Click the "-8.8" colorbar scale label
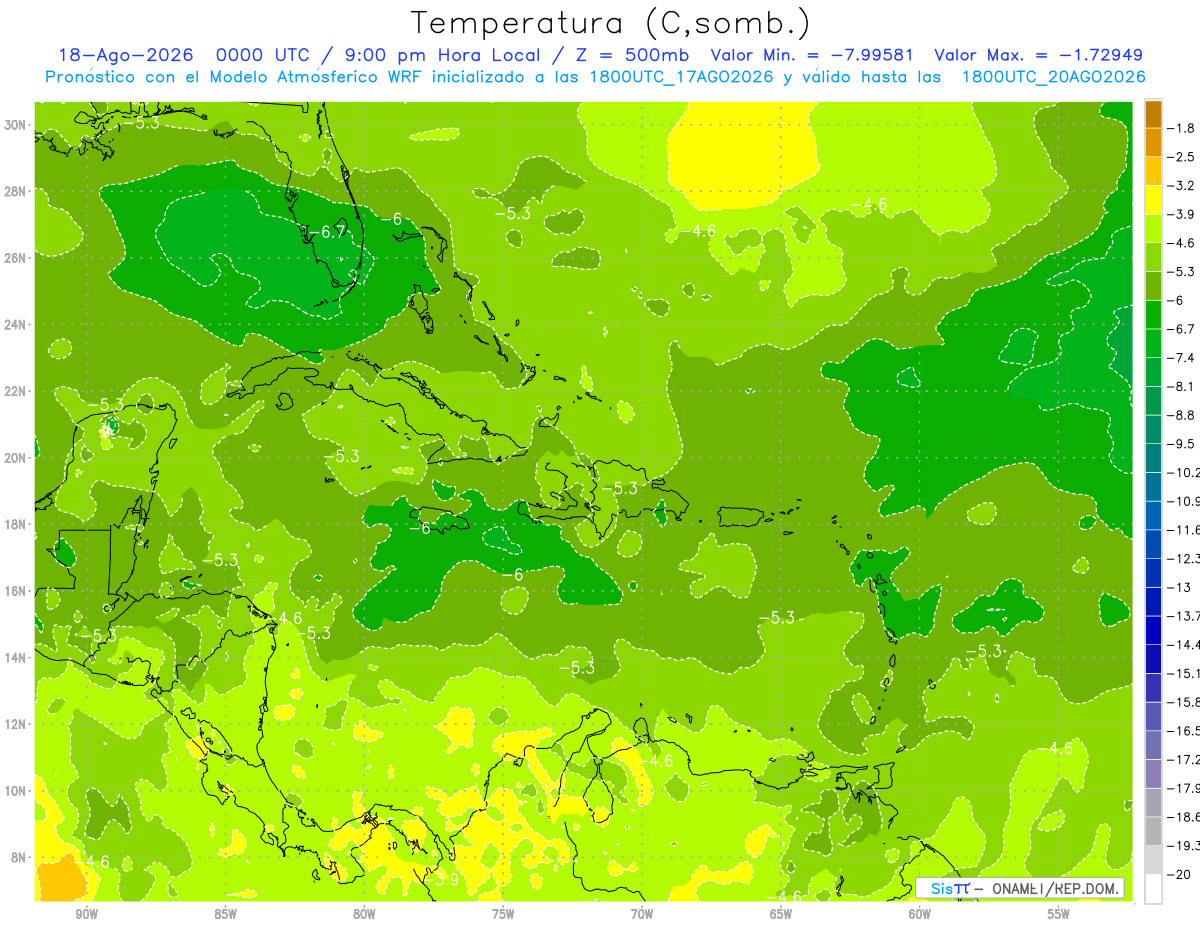This screenshot has width=1200, height=927. 1182,415
